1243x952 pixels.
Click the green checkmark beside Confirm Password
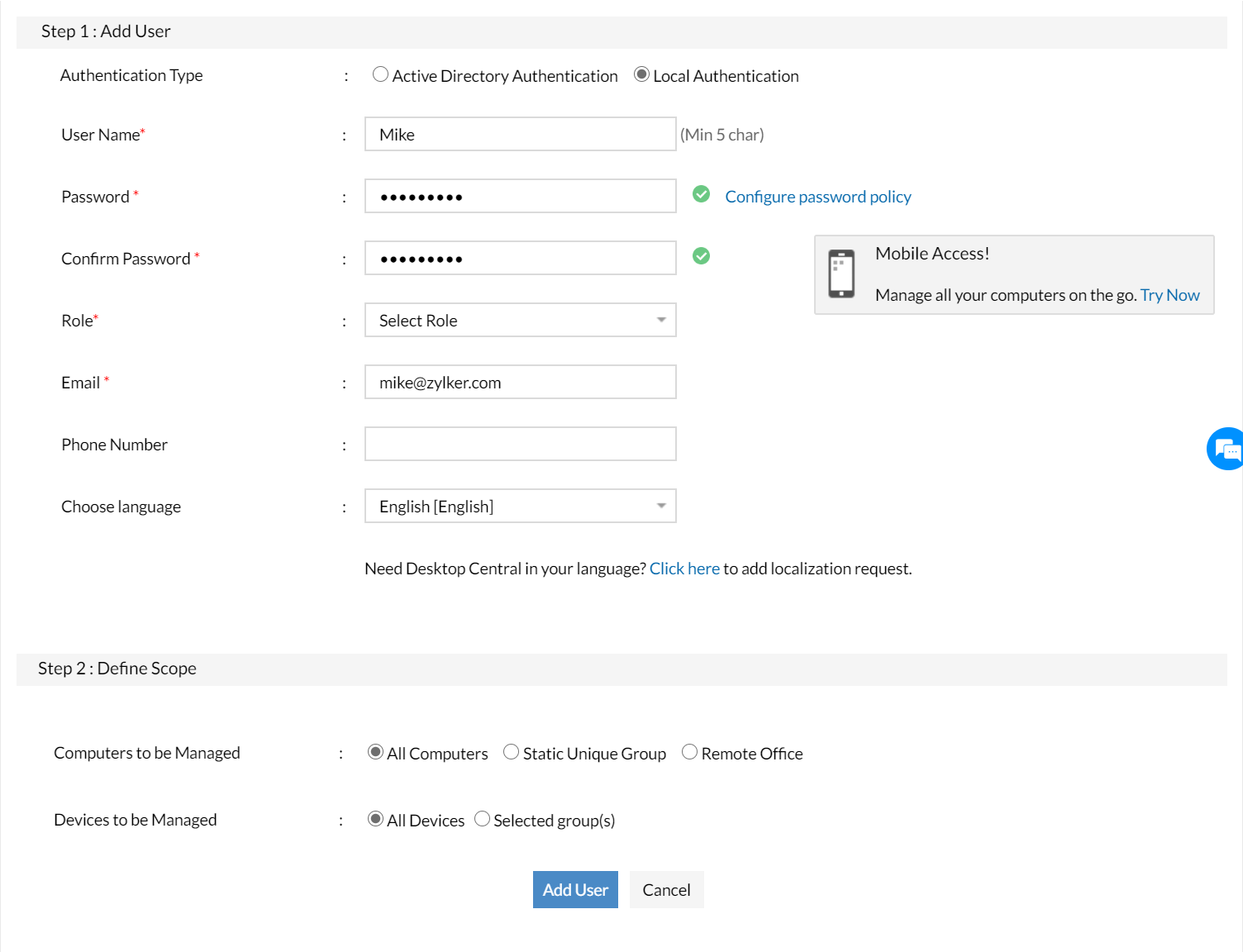tap(701, 256)
